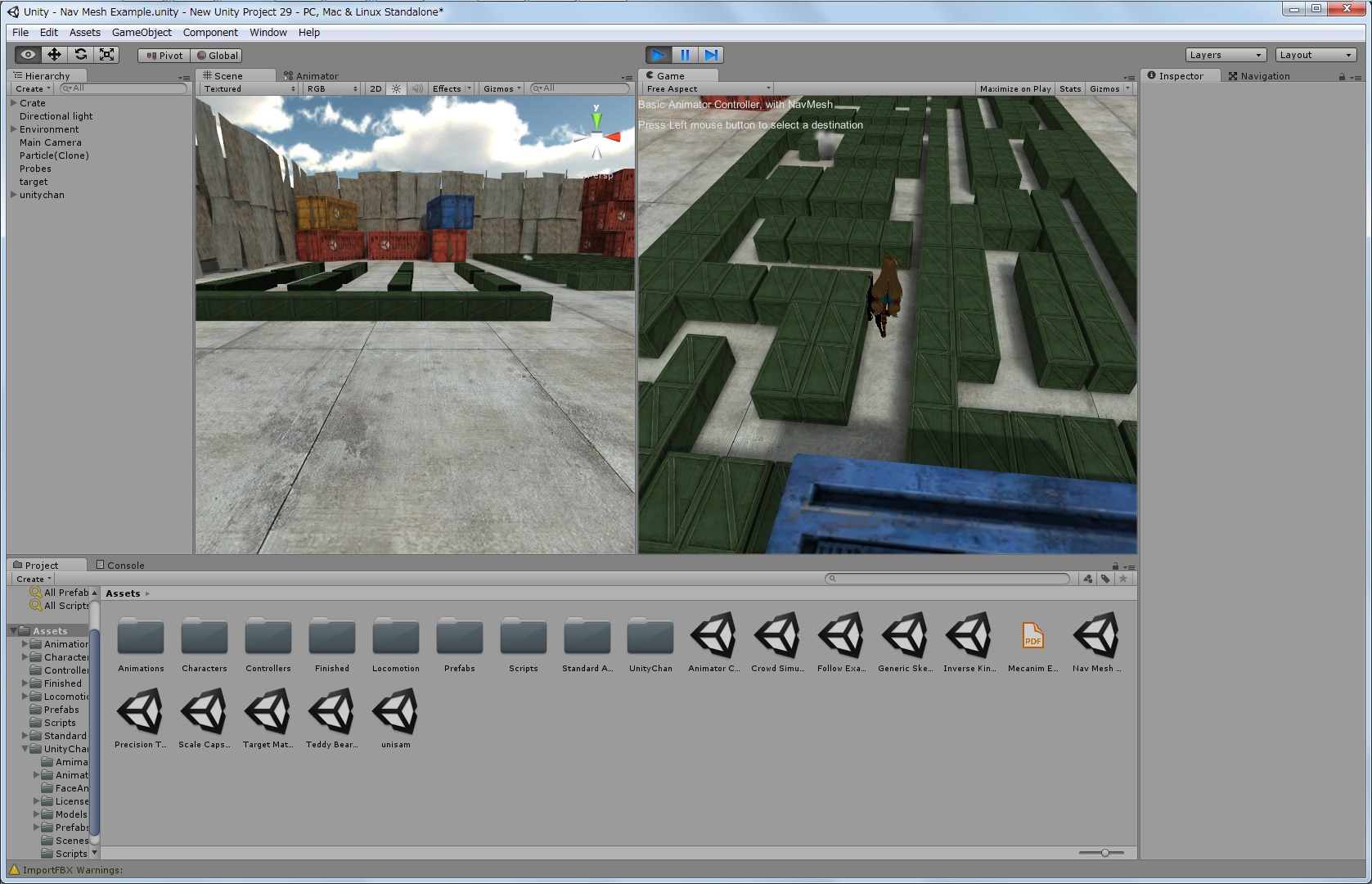This screenshot has height=884, width=1372.
Task: Toggle Pivot handle position
Action: tap(164, 56)
